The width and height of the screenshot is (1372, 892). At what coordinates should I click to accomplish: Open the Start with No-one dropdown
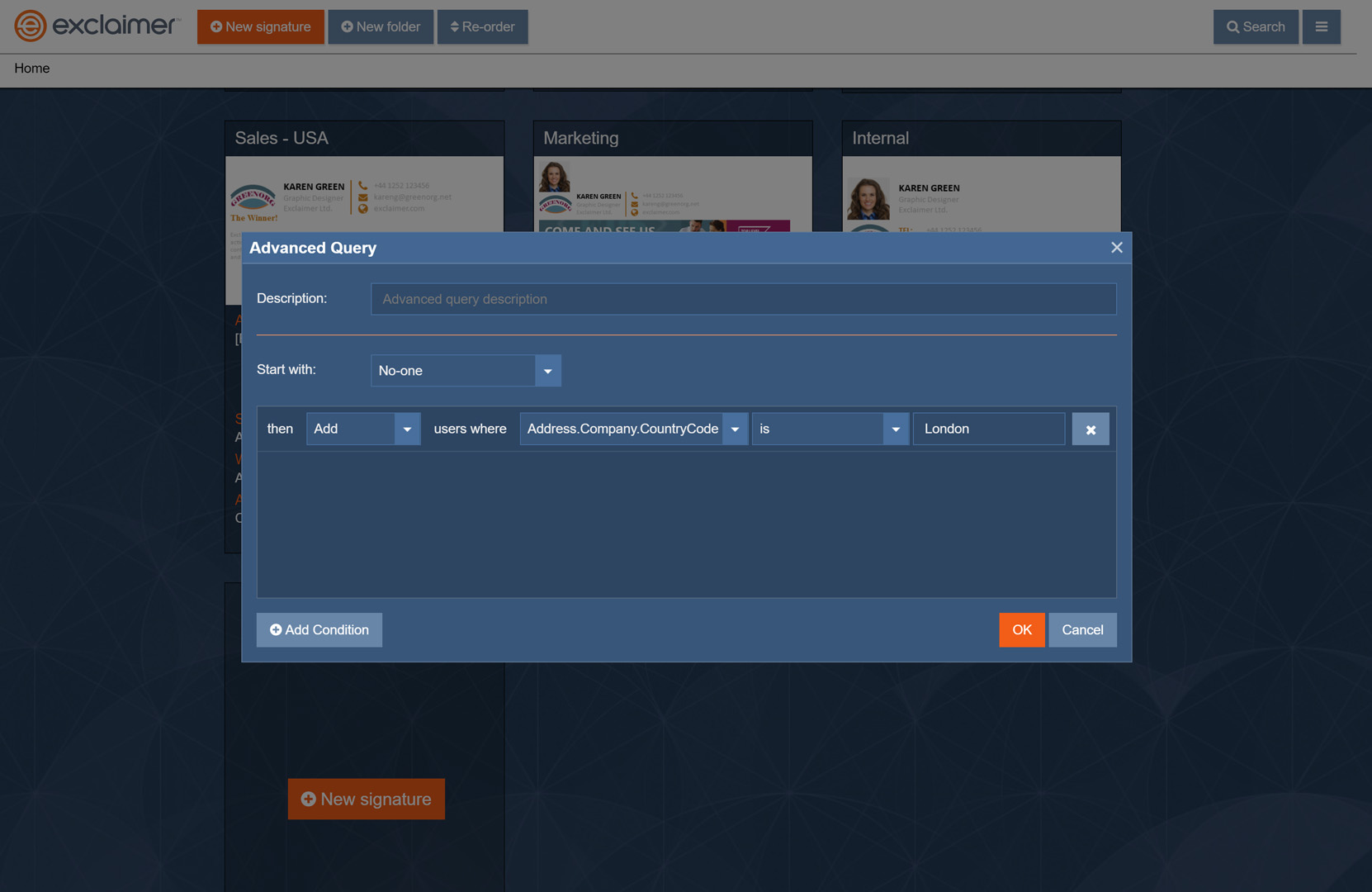click(466, 371)
